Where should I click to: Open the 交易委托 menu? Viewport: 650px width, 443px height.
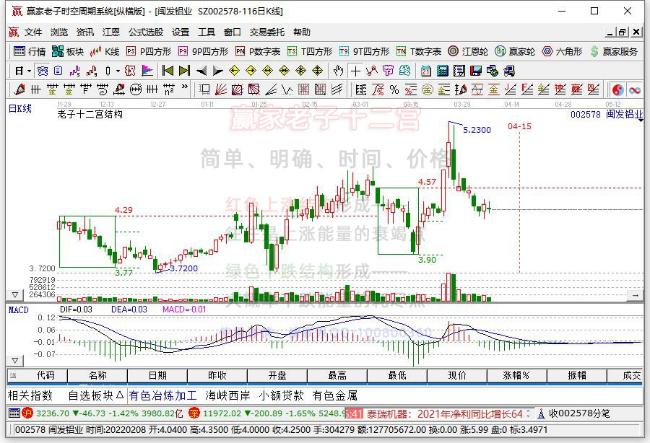(267, 32)
